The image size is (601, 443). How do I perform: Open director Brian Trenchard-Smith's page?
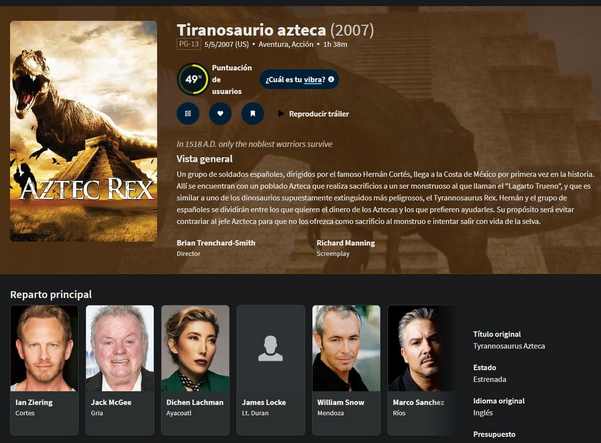point(216,243)
